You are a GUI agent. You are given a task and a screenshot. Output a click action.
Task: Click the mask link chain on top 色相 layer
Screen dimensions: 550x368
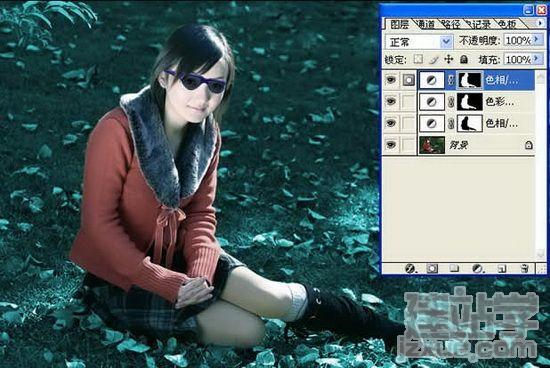[451, 80]
